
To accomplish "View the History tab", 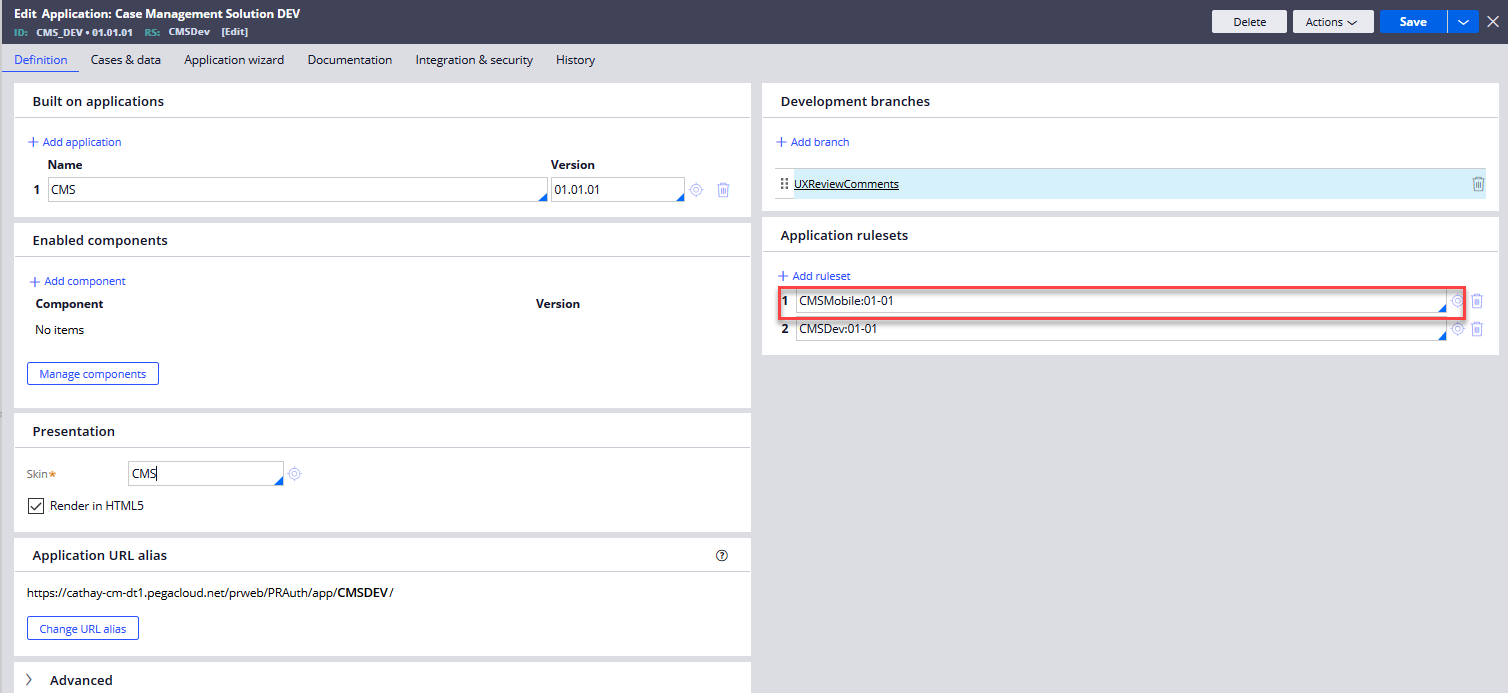I will tap(576, 60).
